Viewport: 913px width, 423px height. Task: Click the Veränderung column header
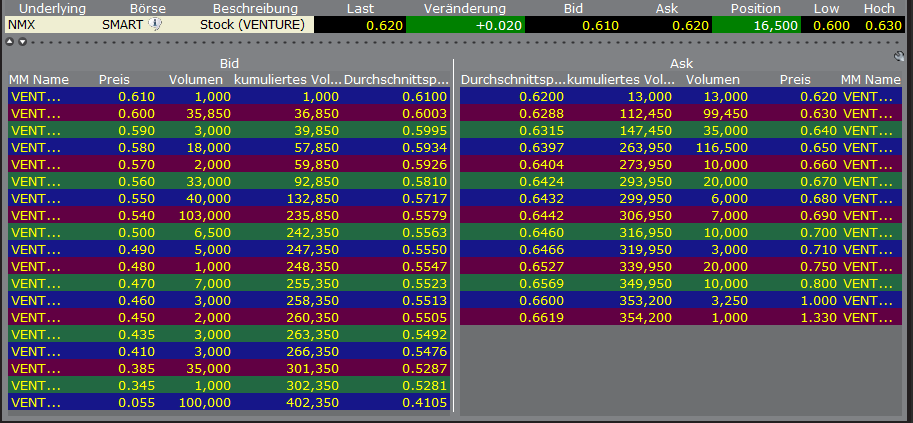tap(465, 9)
